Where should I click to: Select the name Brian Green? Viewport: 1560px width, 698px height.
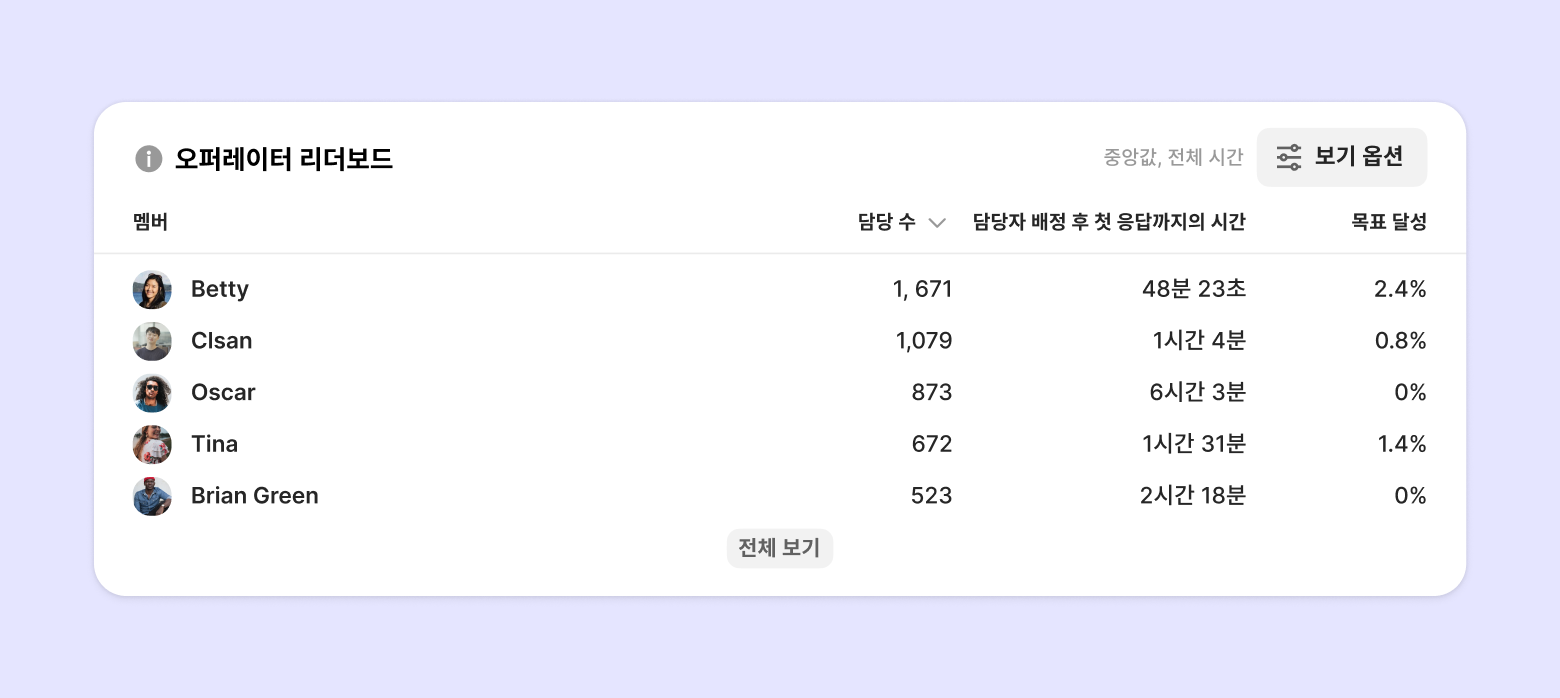tap(254, 496)
